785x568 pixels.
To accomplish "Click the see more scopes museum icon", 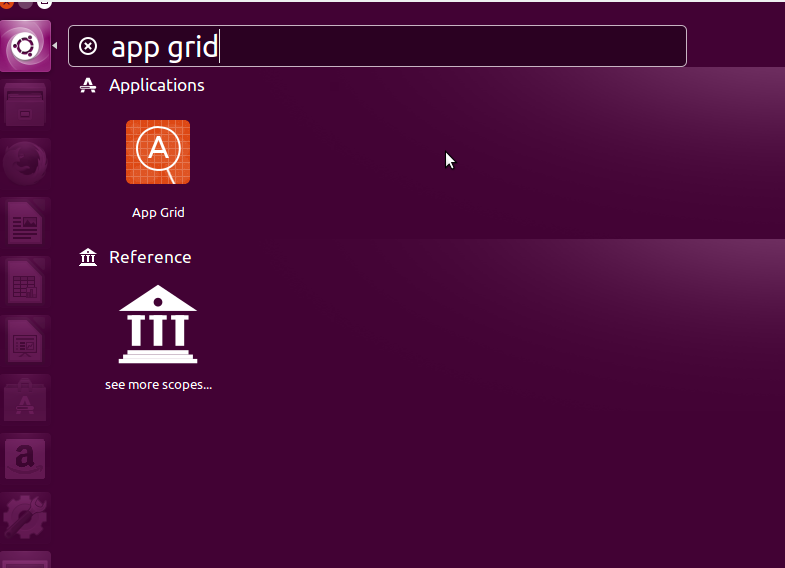I will click(x=158, y=324).
